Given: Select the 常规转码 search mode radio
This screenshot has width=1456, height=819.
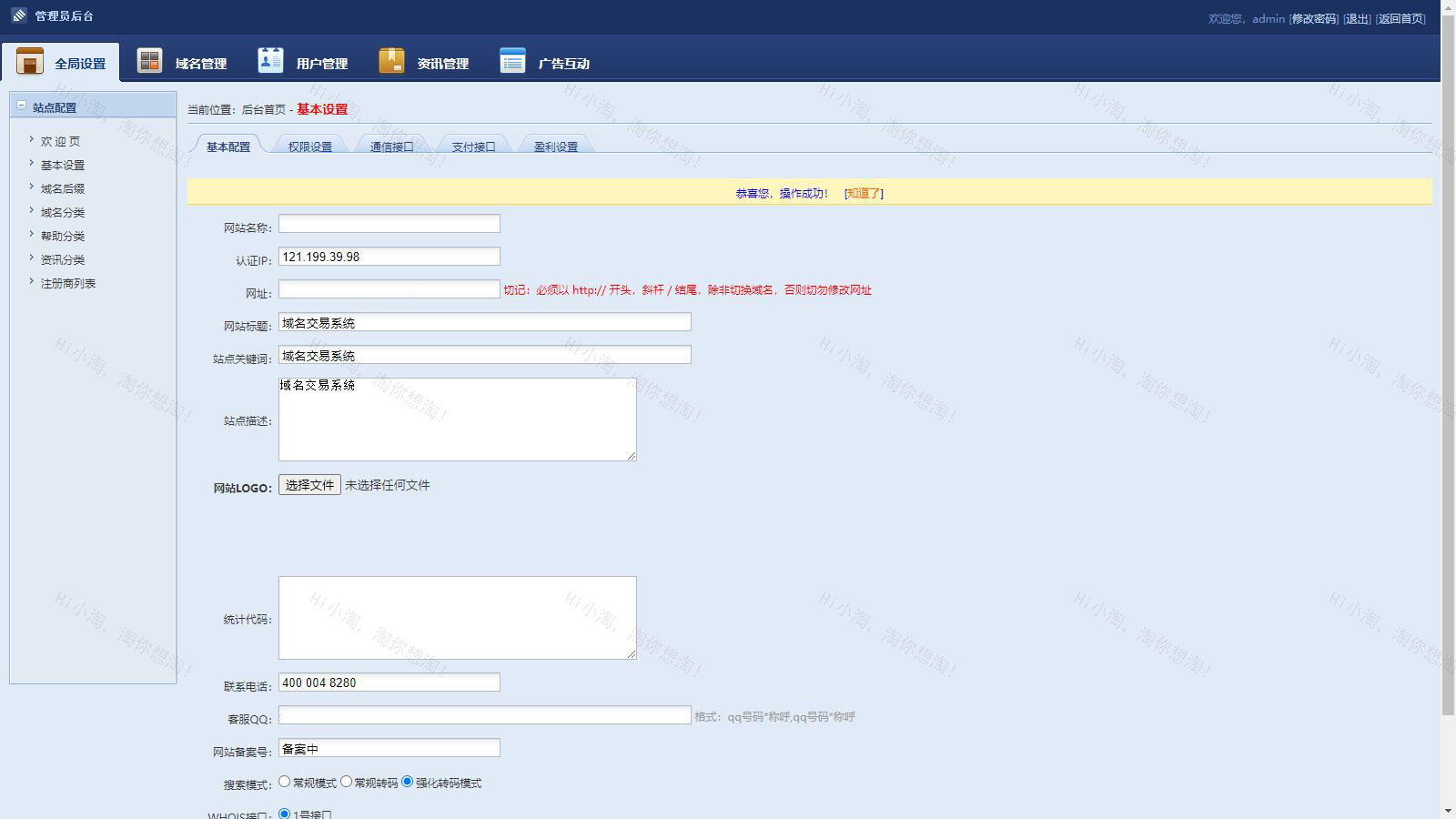Looking at the screenshot, I should (x=346, y=782).
